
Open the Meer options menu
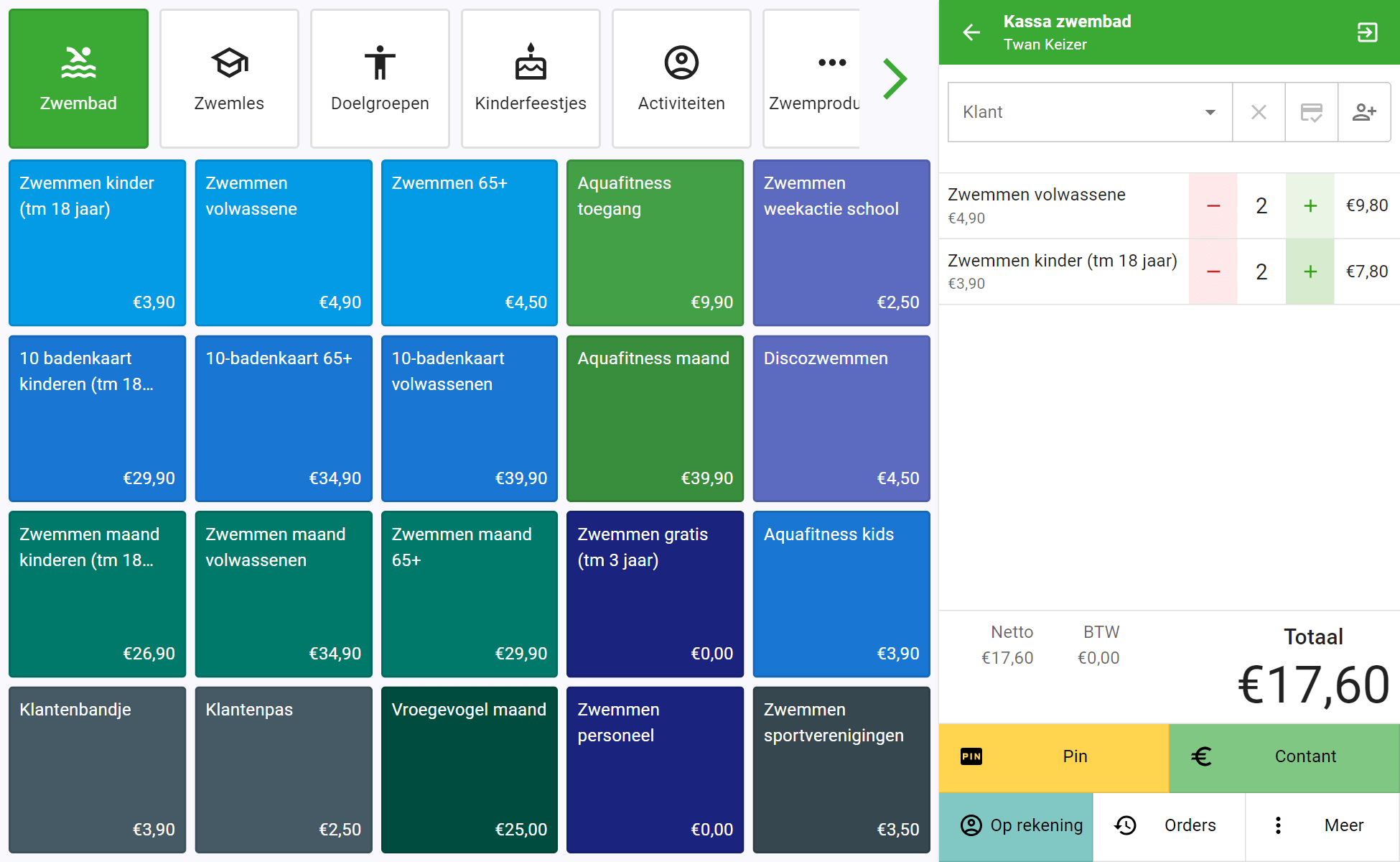point(1322,825)
